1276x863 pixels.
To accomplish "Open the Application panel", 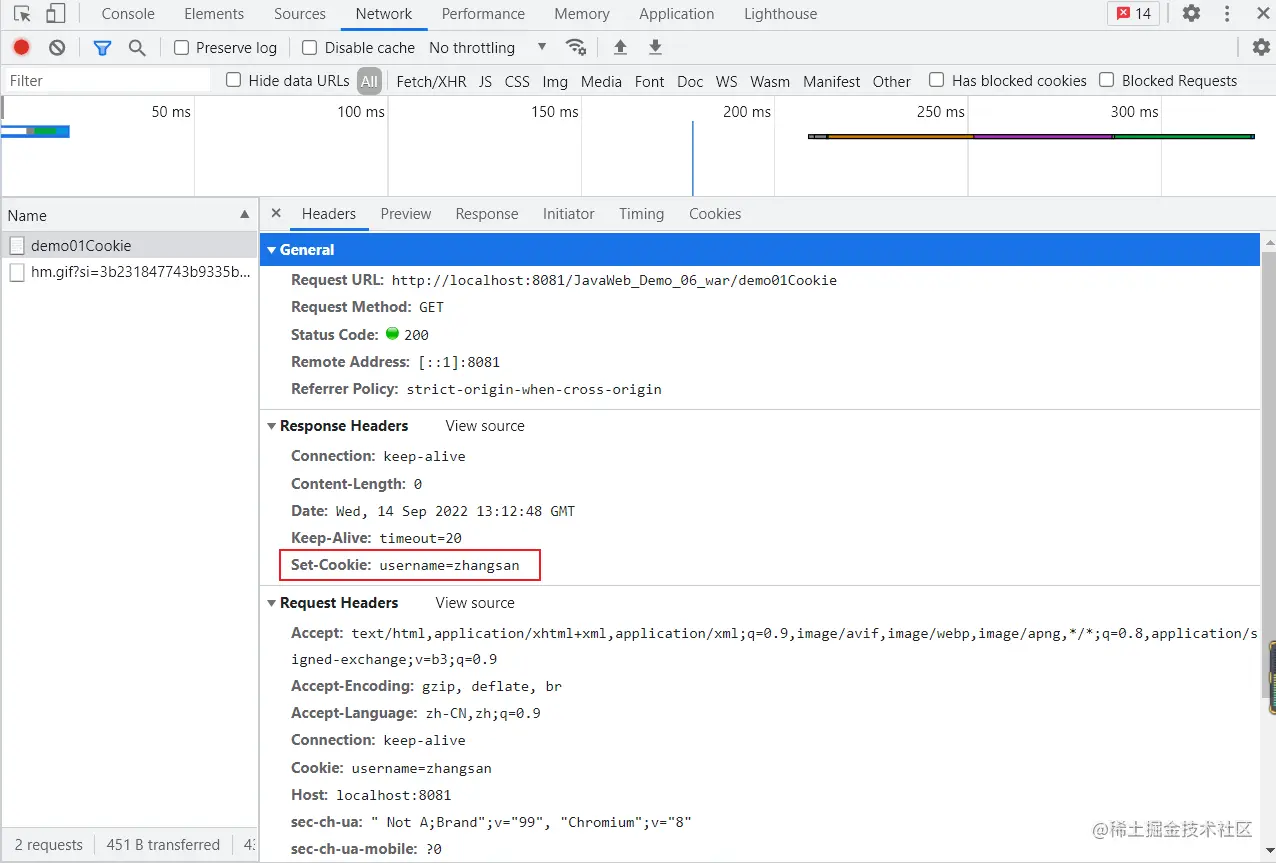I will coord(677,14).
